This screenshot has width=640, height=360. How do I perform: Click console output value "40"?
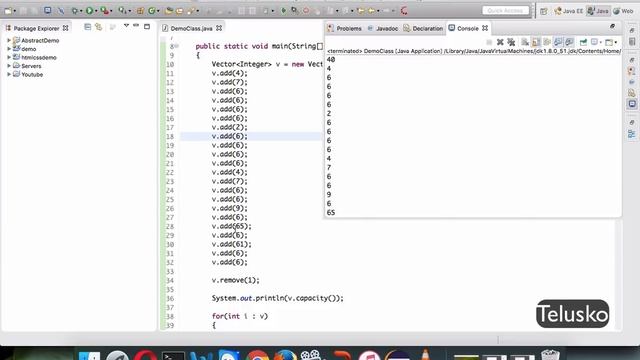click(331, 60)
